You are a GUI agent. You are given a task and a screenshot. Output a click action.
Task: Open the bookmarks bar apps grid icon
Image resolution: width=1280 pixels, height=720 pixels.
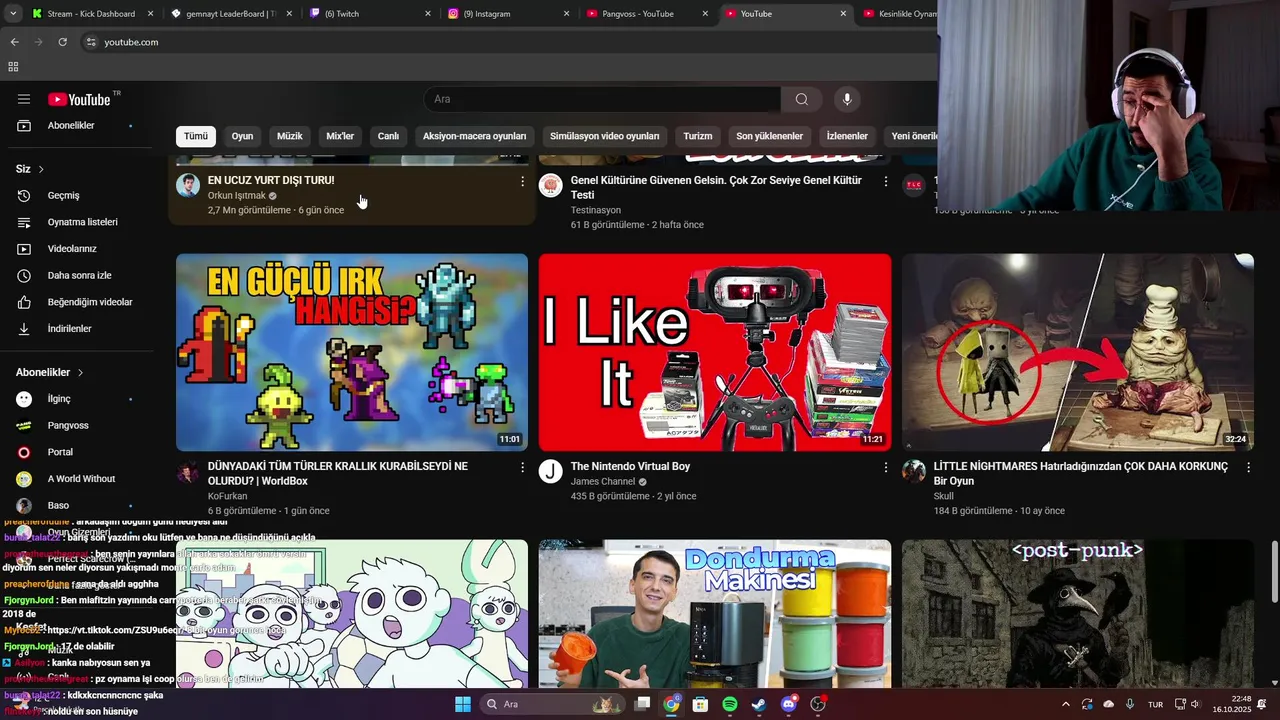[x=13, y=67]
